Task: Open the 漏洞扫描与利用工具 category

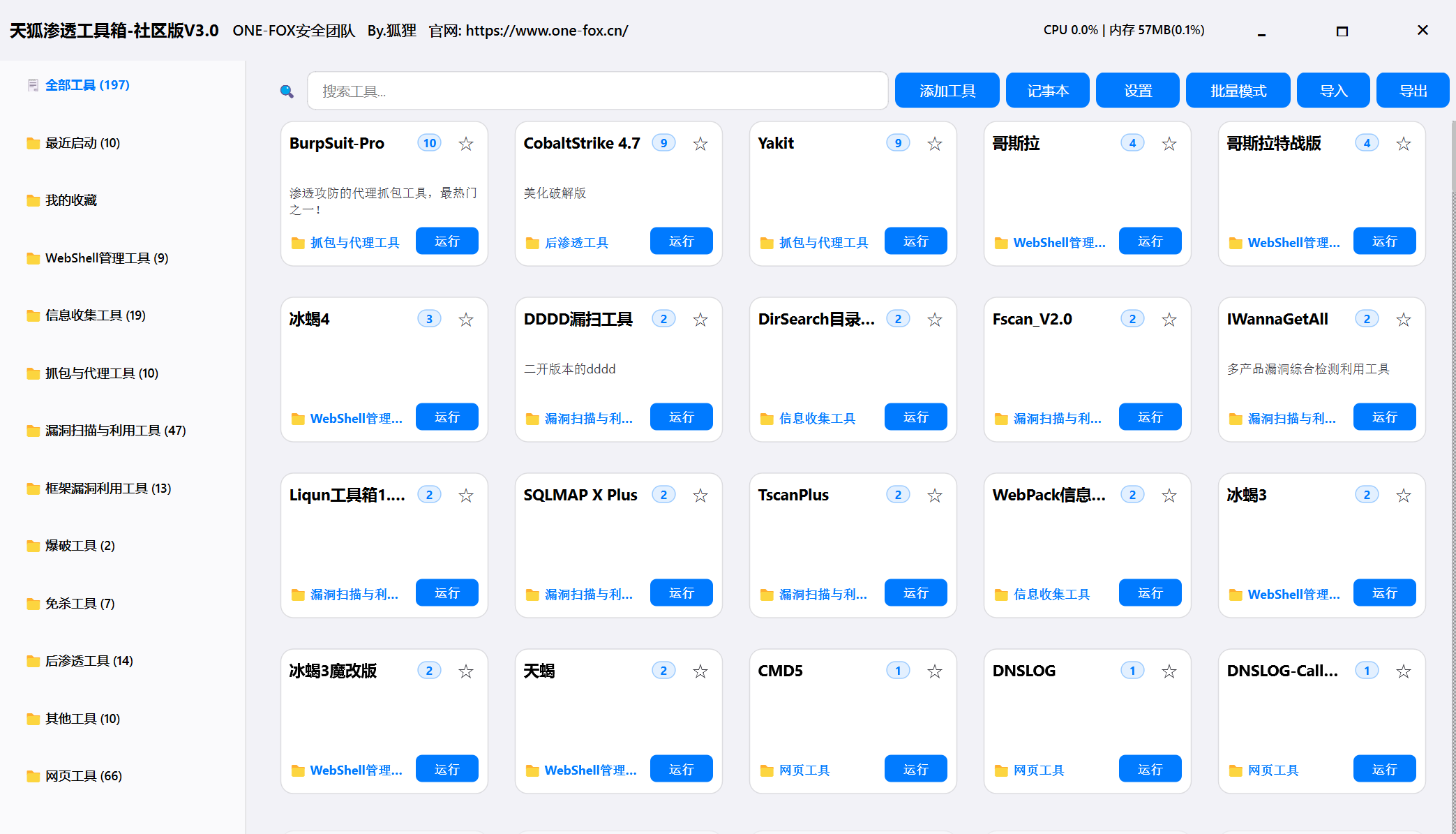Action: (115, 431)
